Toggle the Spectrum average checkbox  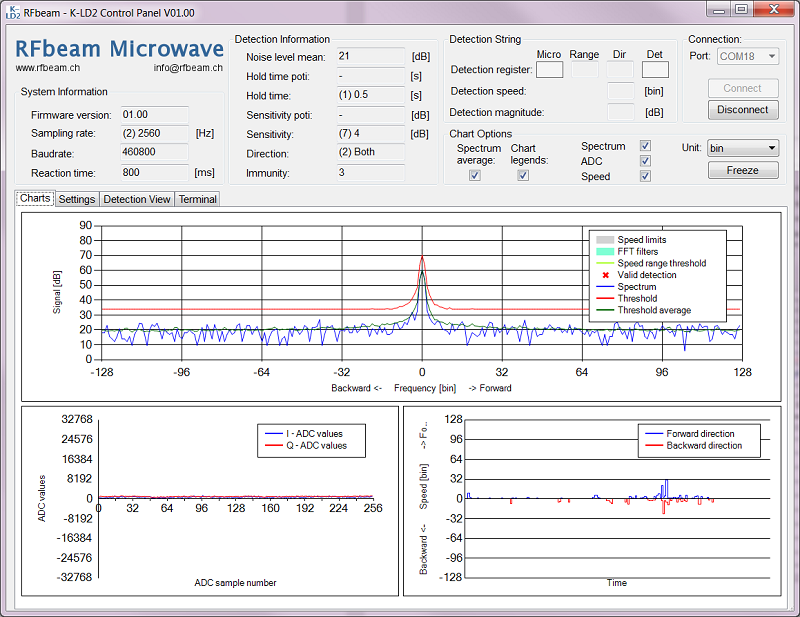point(475,175)
